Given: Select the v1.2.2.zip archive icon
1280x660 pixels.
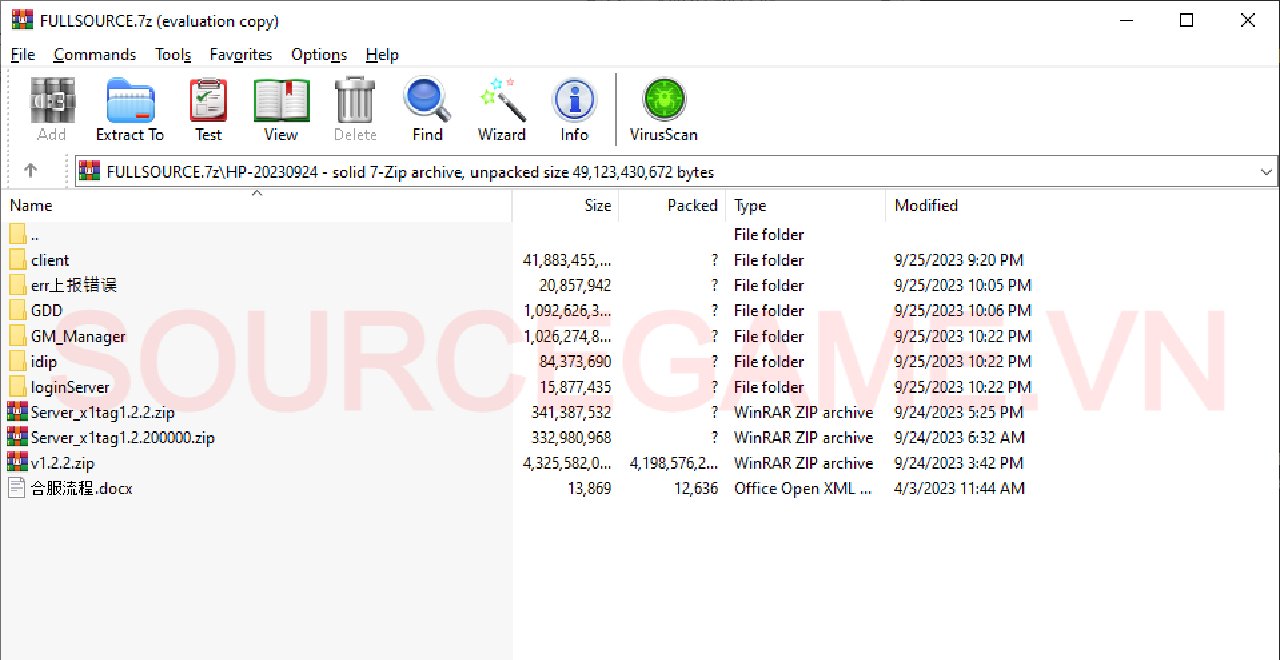Looking at the screenshot, I should pyautogui.click(x=17, y=463).
